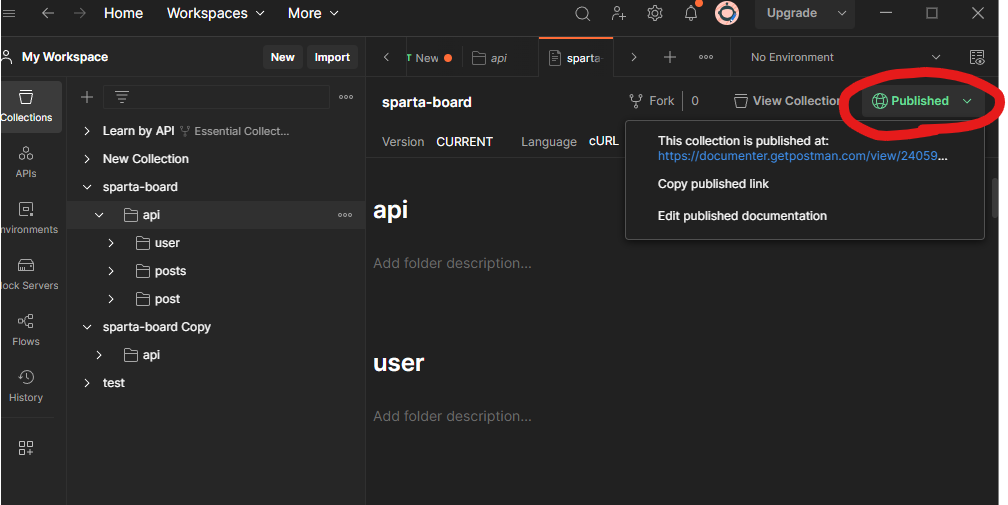Go back with the left arrow

(48, 13)
